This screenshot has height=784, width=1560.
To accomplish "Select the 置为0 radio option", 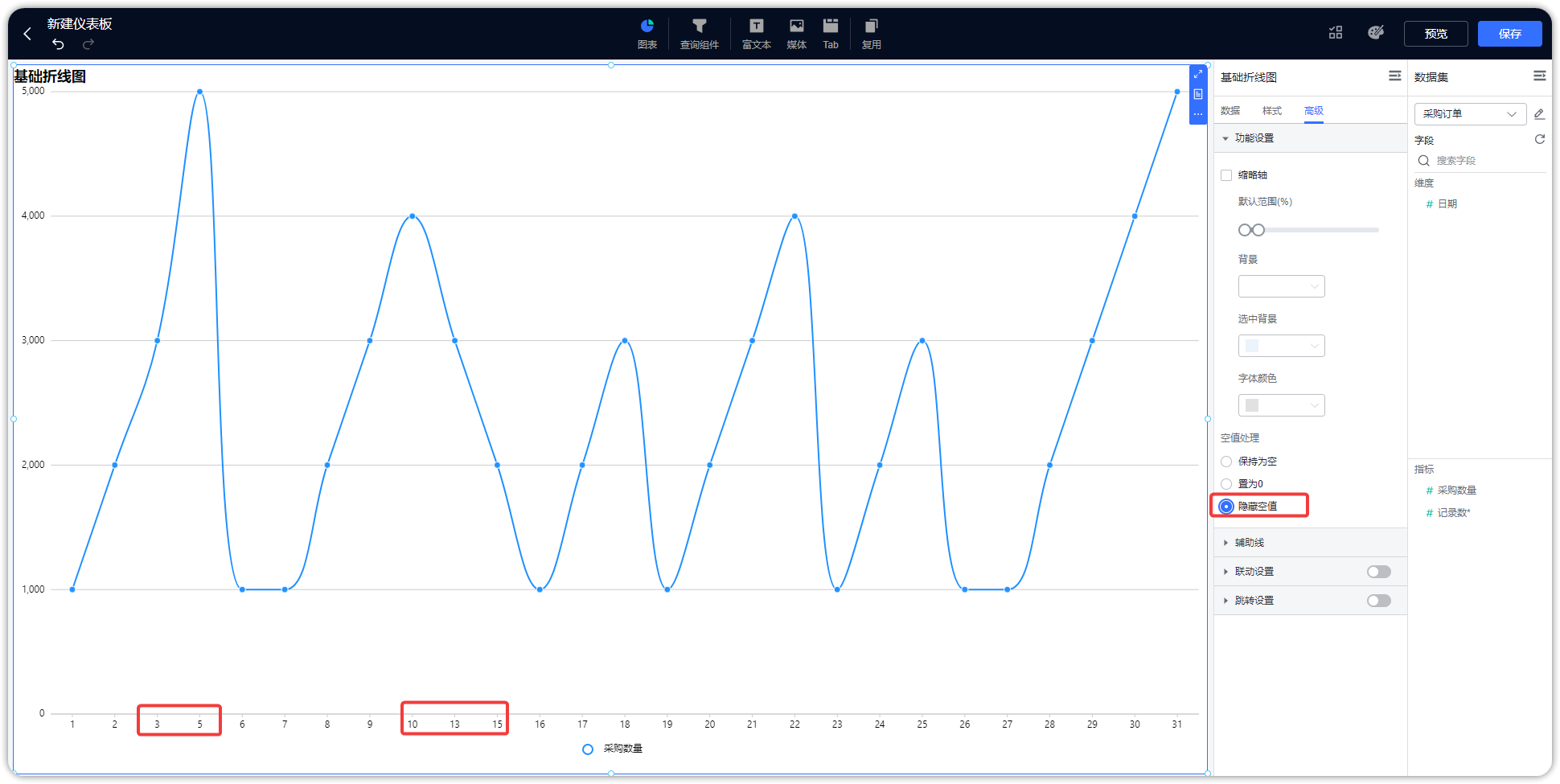I will (x=1226, y=484).
